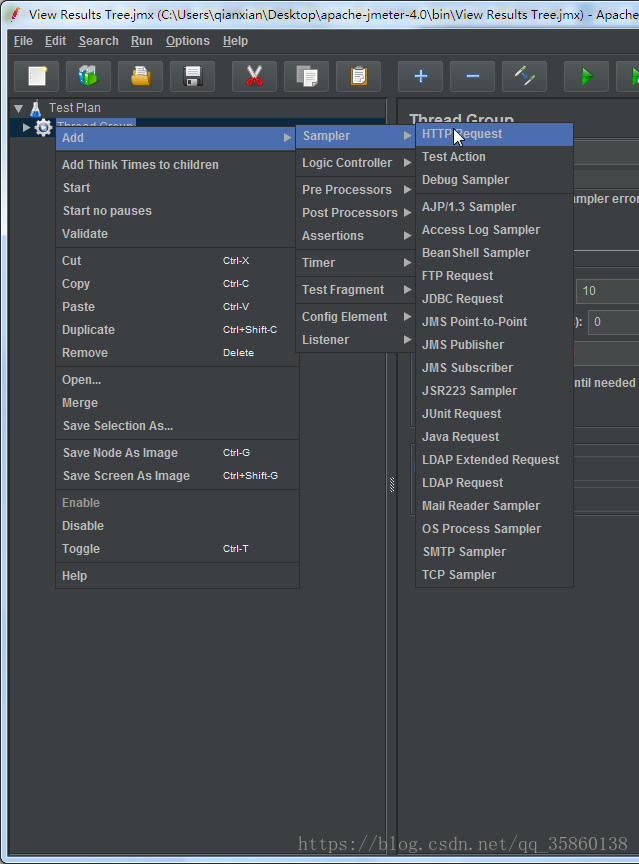Image resolution: width=639 pixels, height=864 pixels.
Task: Expand the Assertions submenu
Action: coord(356,236)
